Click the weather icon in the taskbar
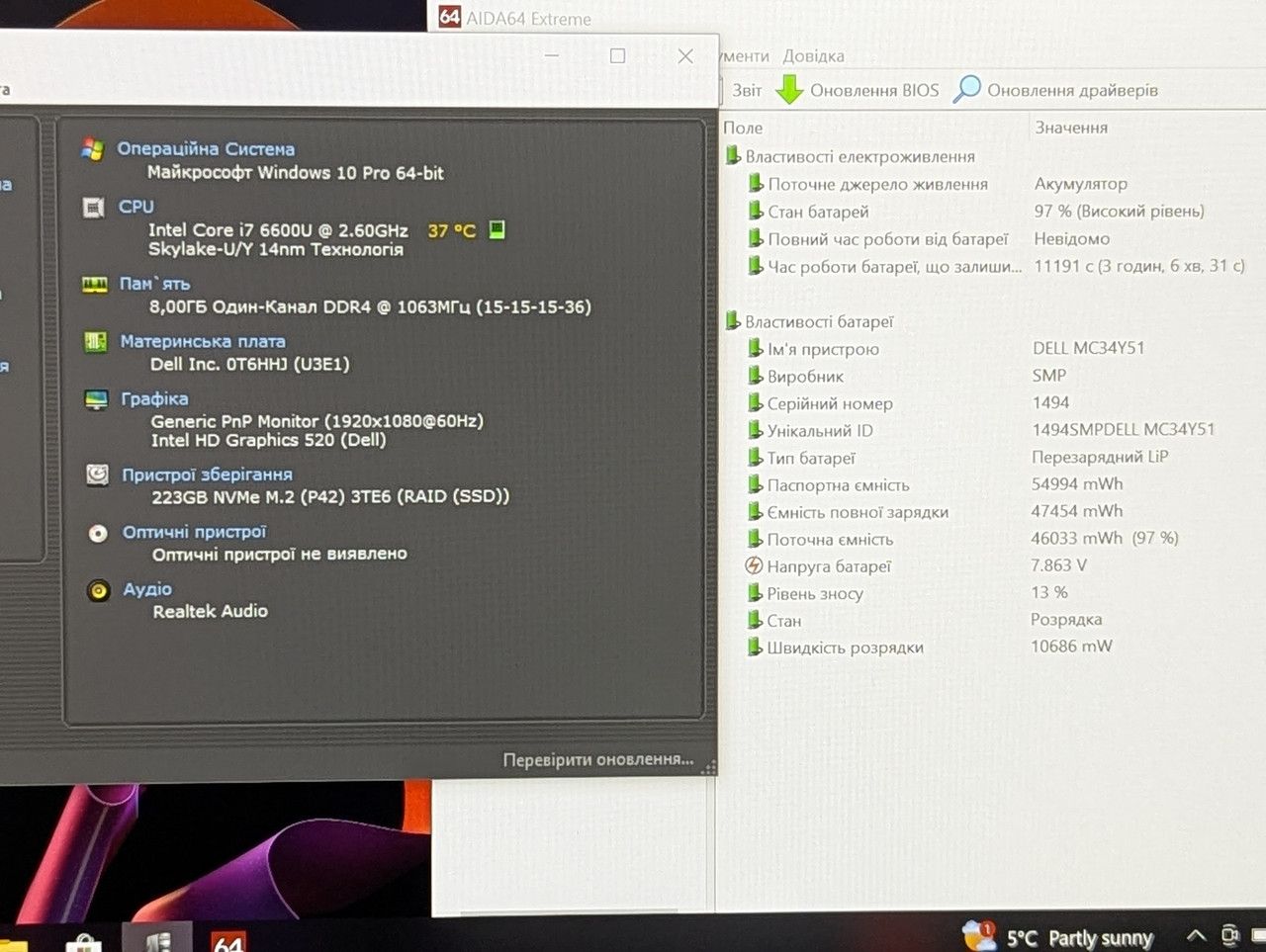The image size is (1266, 952). pos(979,934)
